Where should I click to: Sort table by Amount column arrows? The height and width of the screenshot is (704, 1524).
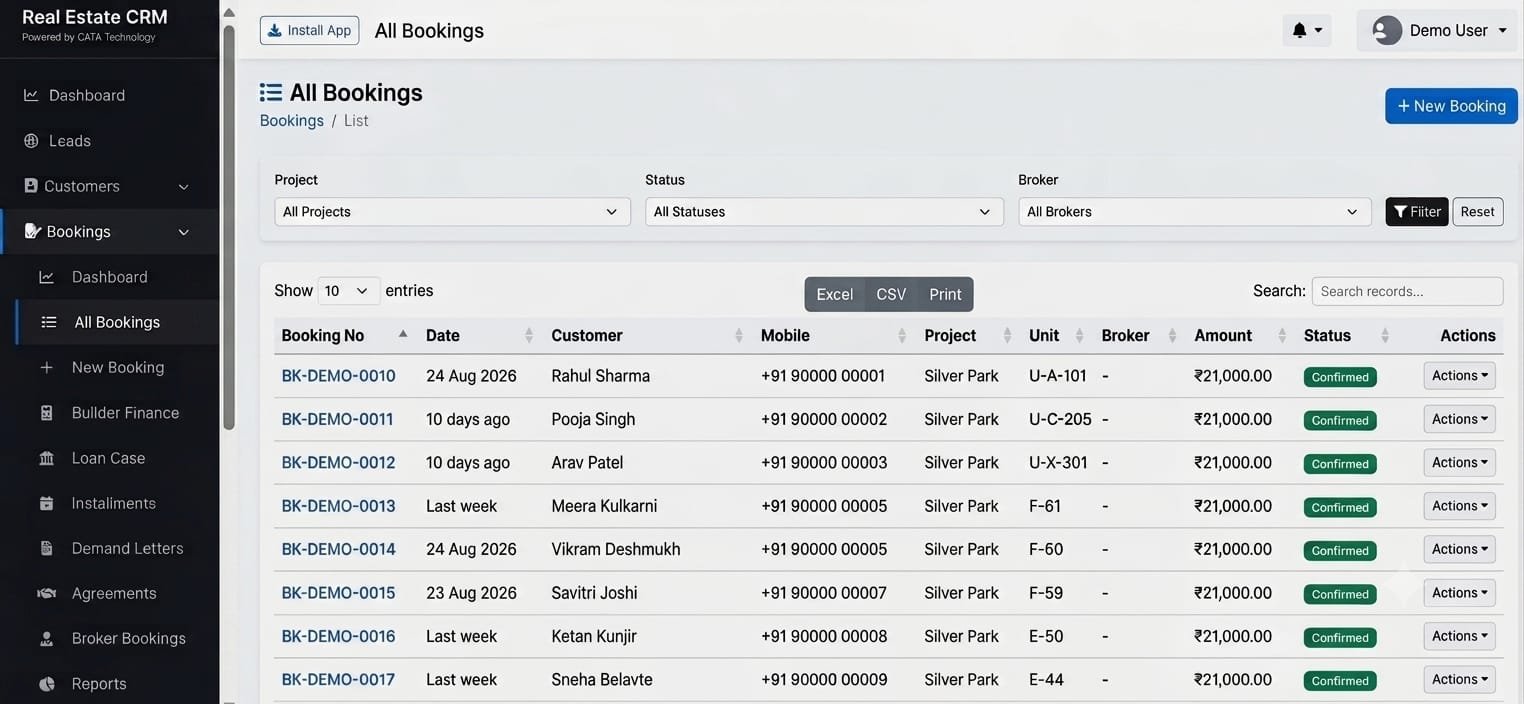pos(1281,335)
